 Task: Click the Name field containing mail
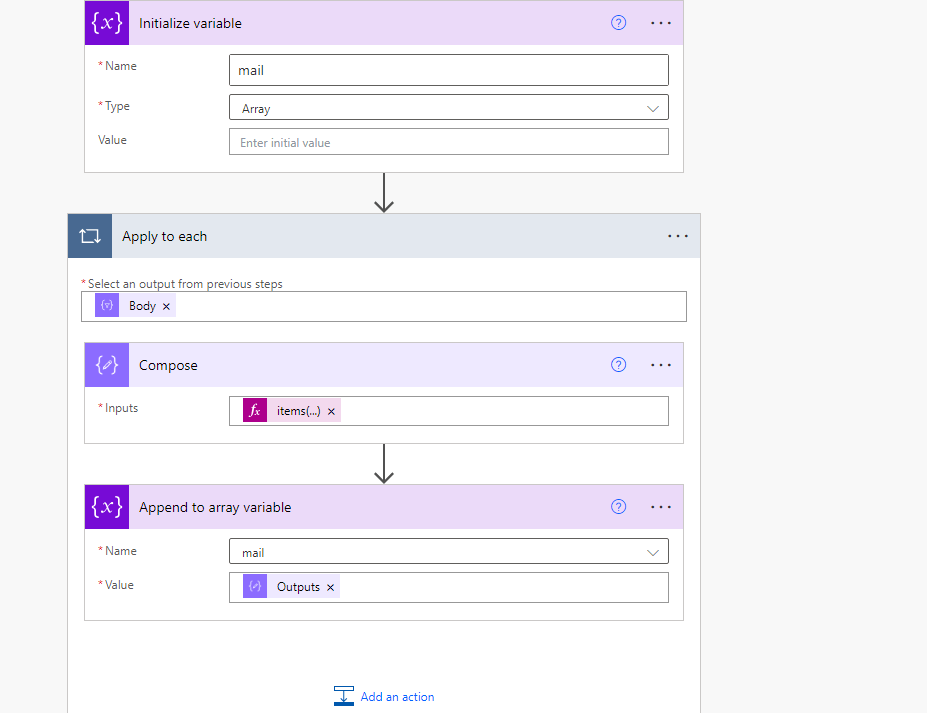pyautogui.click(x=449, y=70)
